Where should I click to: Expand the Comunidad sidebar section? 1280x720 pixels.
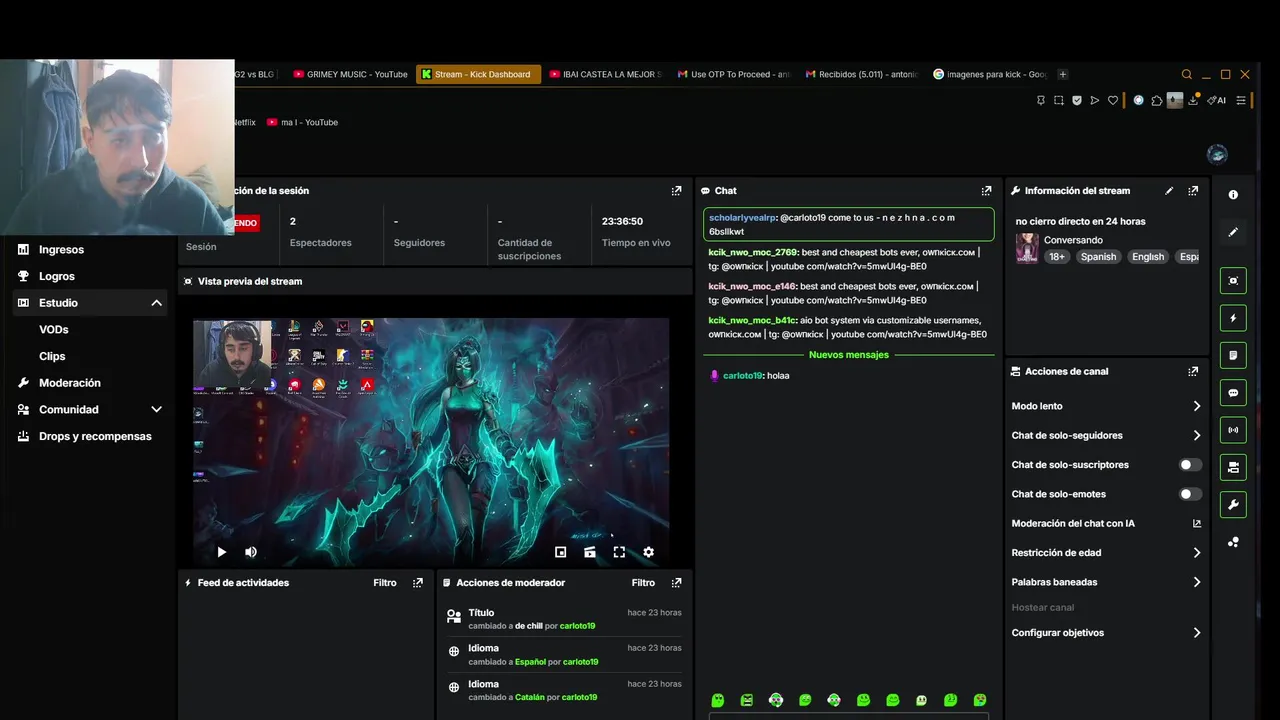point(156,409)
